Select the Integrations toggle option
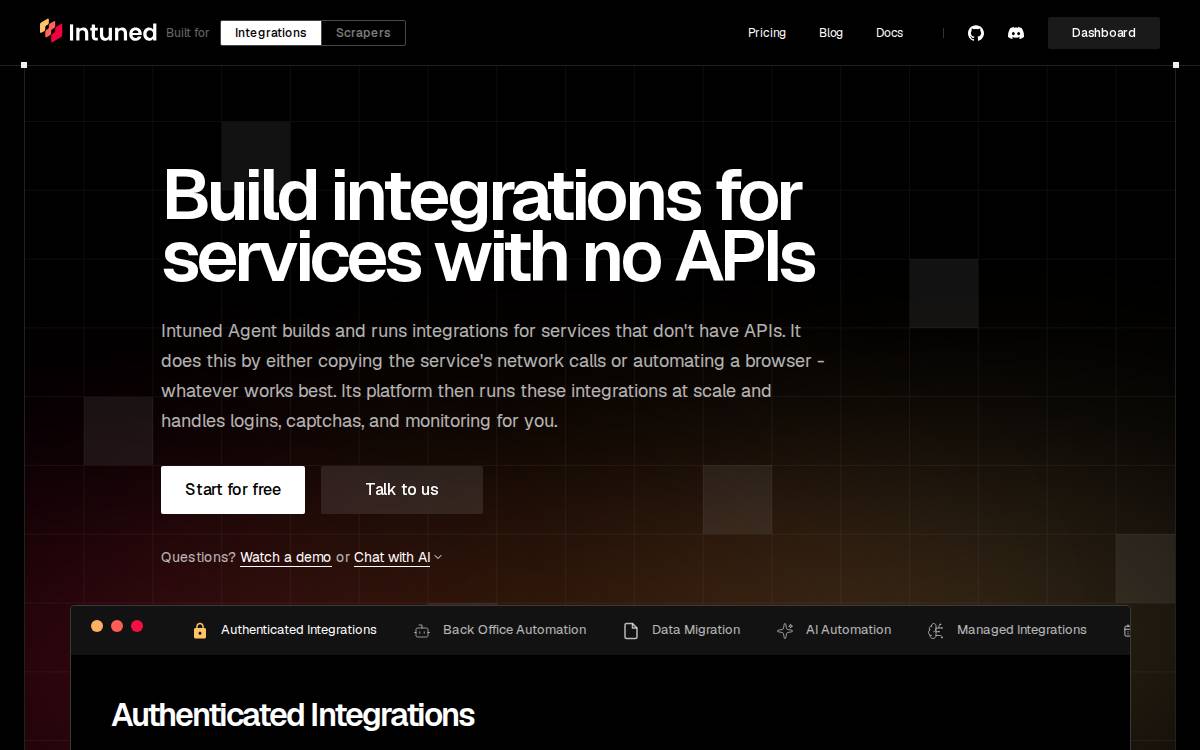1200x750 pixels. tap(271, 33)
